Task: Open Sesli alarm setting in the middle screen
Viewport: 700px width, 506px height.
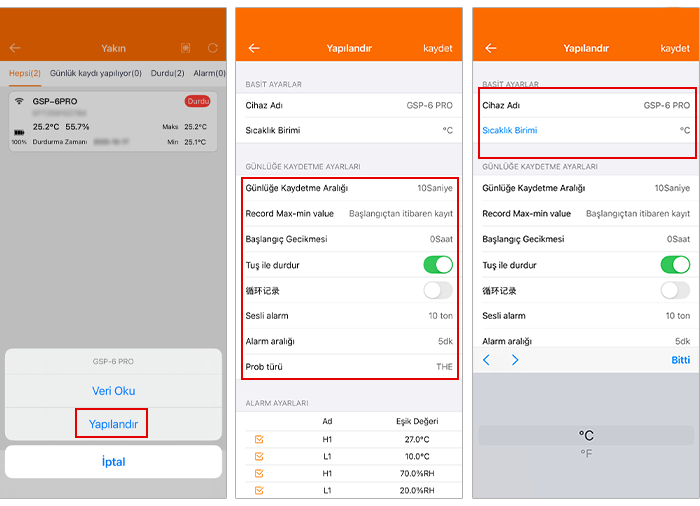Action: [x=349, y=316]
